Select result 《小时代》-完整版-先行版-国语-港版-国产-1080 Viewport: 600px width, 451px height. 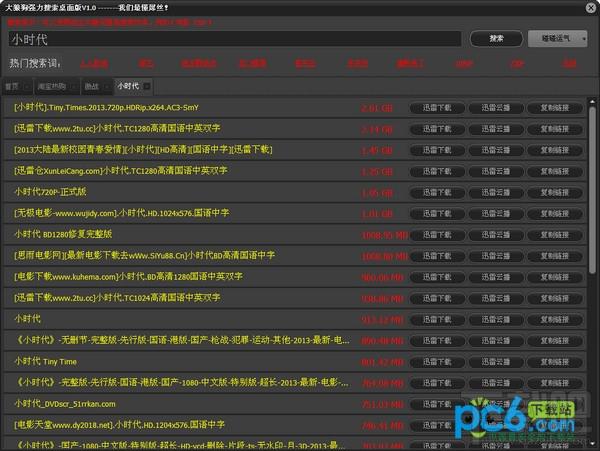182,383
